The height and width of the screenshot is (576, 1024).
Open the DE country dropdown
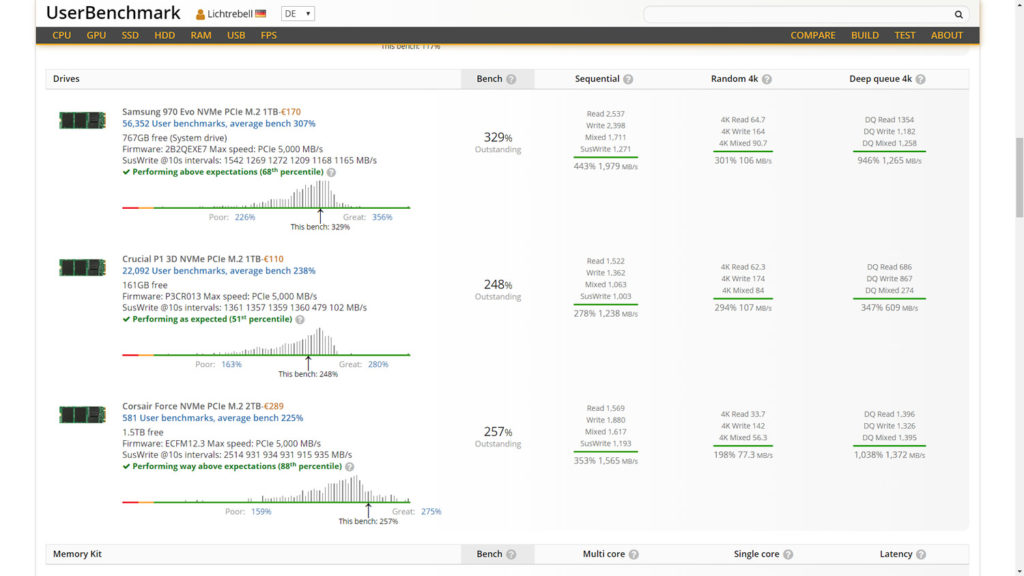tap(298, 14)
